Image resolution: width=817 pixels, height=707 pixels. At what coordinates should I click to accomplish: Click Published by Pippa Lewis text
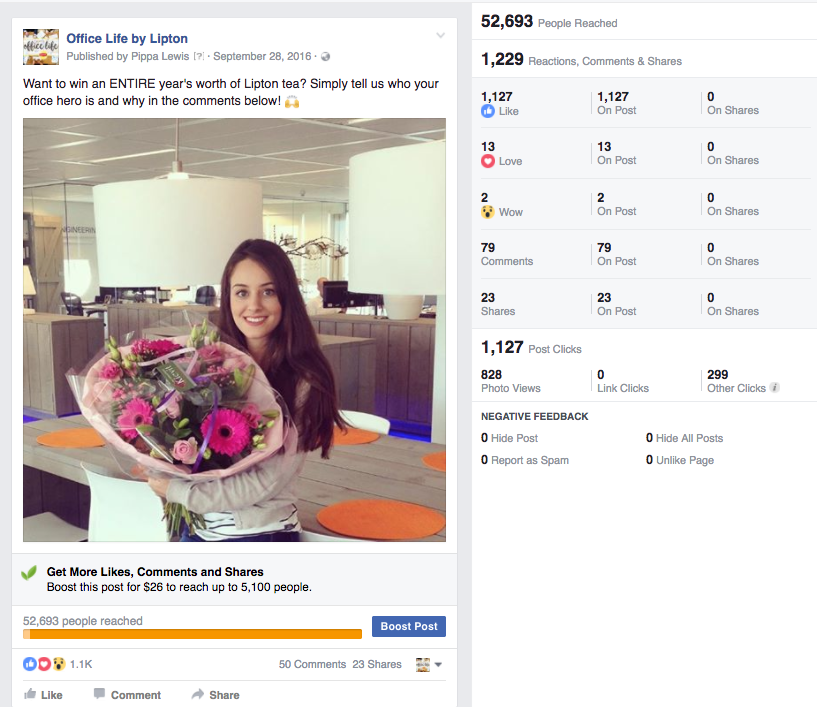[128, 56]
